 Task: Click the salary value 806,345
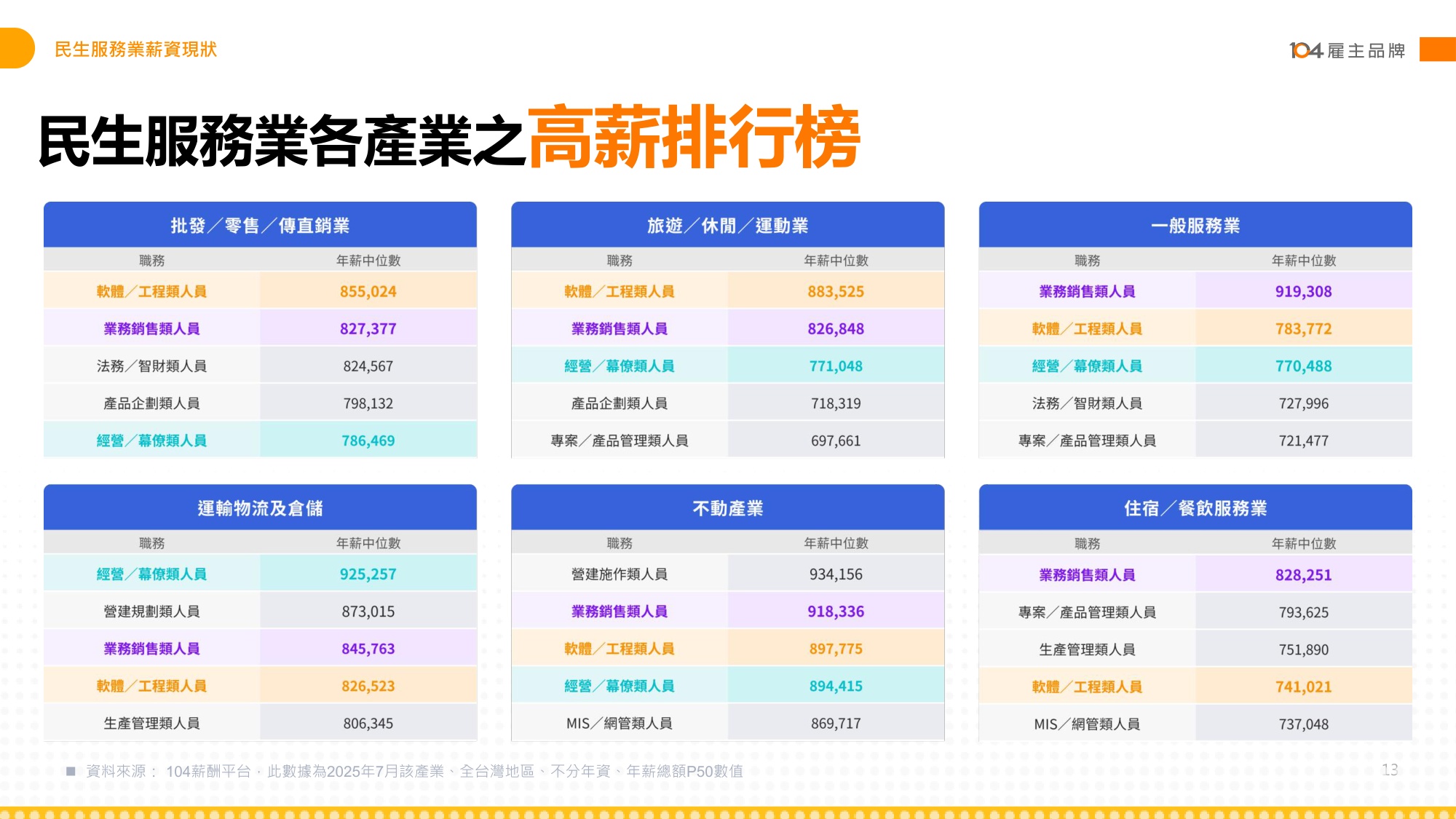coord(368,724)
